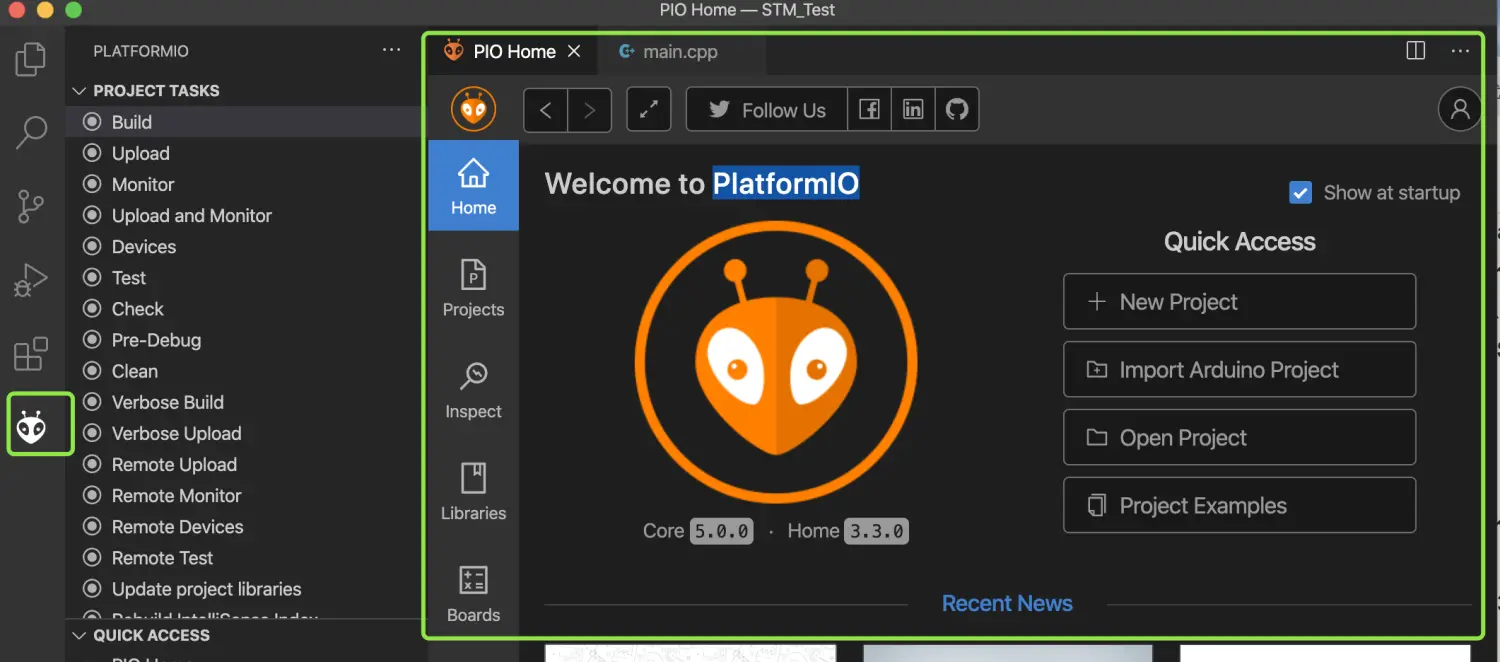Open the Extensions view
1500x662 pixels.
coord(31,354)
